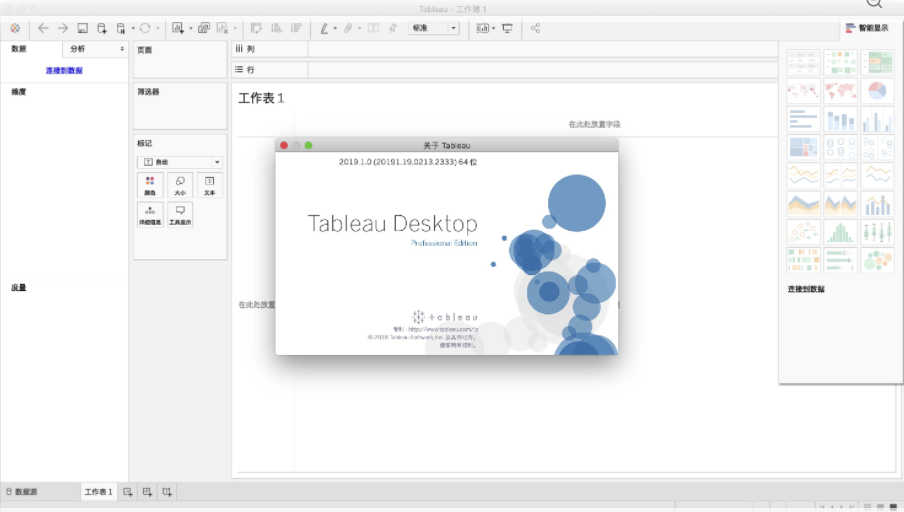Click the search magnifier icon at top right

click(875, 3)
